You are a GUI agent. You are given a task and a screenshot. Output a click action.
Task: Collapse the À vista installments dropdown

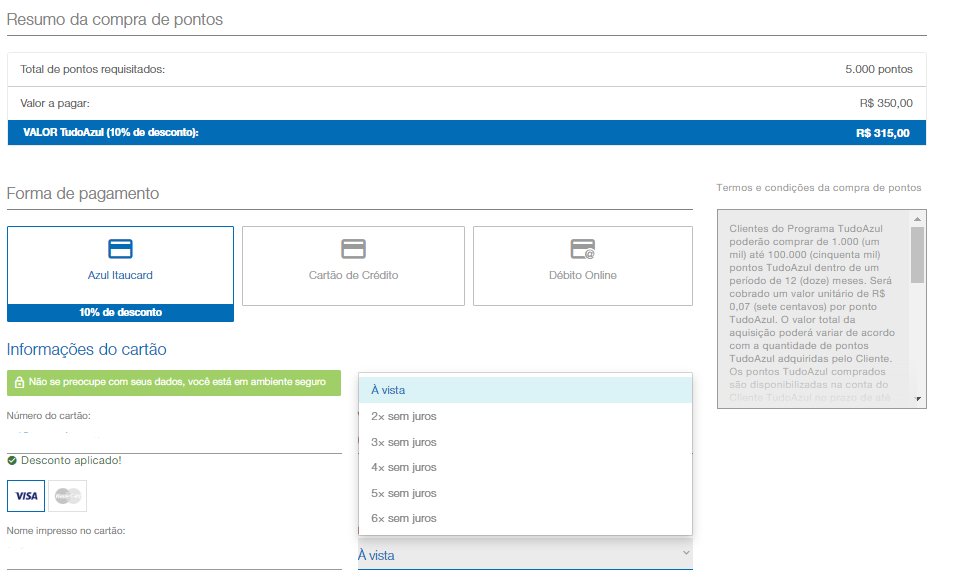coord(525,555)
